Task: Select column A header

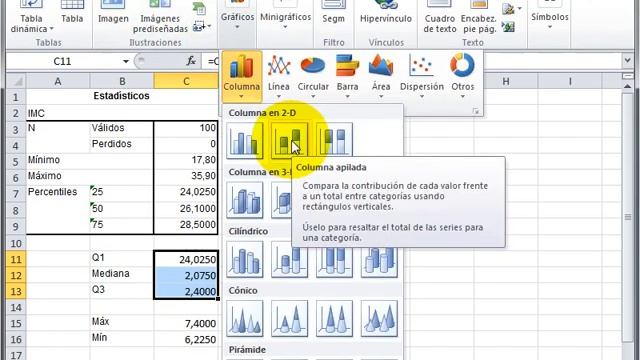Action: (58, 81)
